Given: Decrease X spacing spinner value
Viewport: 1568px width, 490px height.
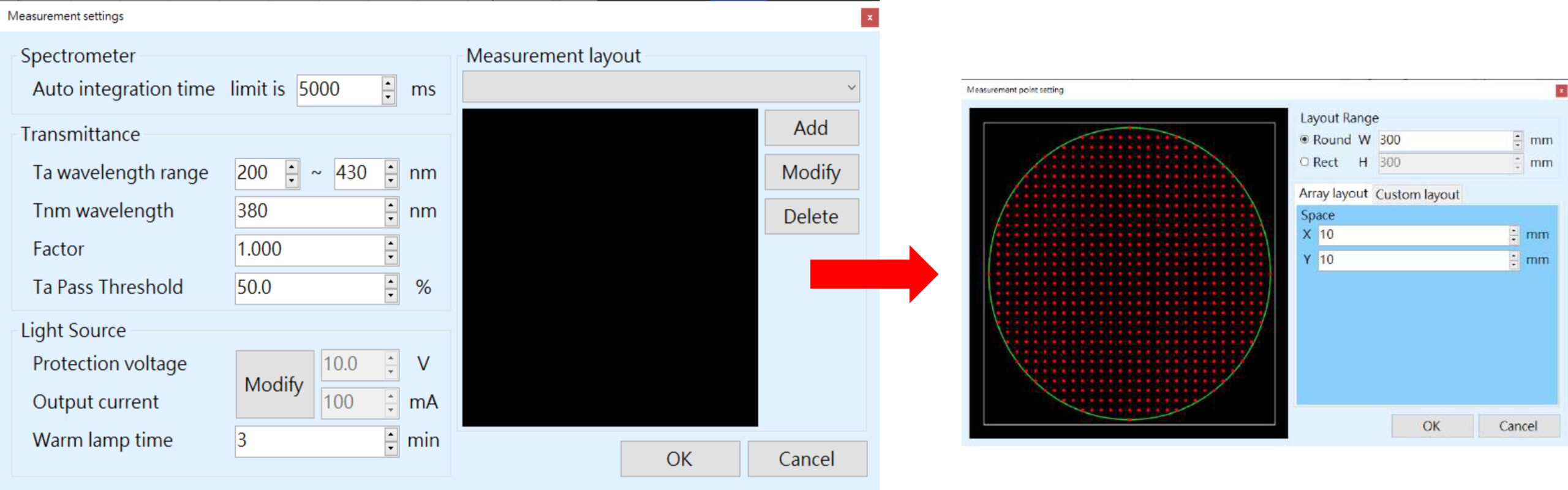Looking at the screenshot, I should tap(1514, 239).
